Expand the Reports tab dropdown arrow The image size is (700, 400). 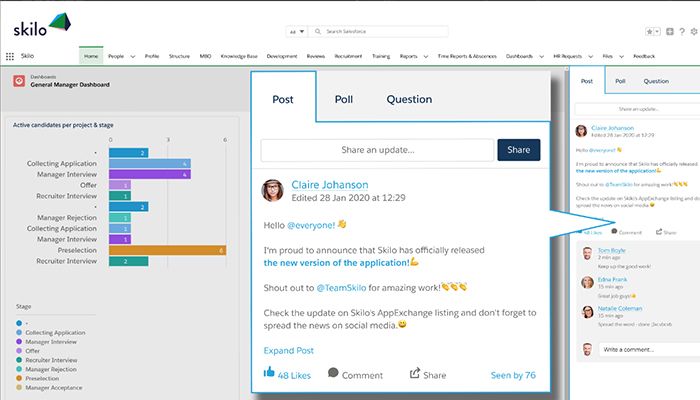[x=425, y=57]
